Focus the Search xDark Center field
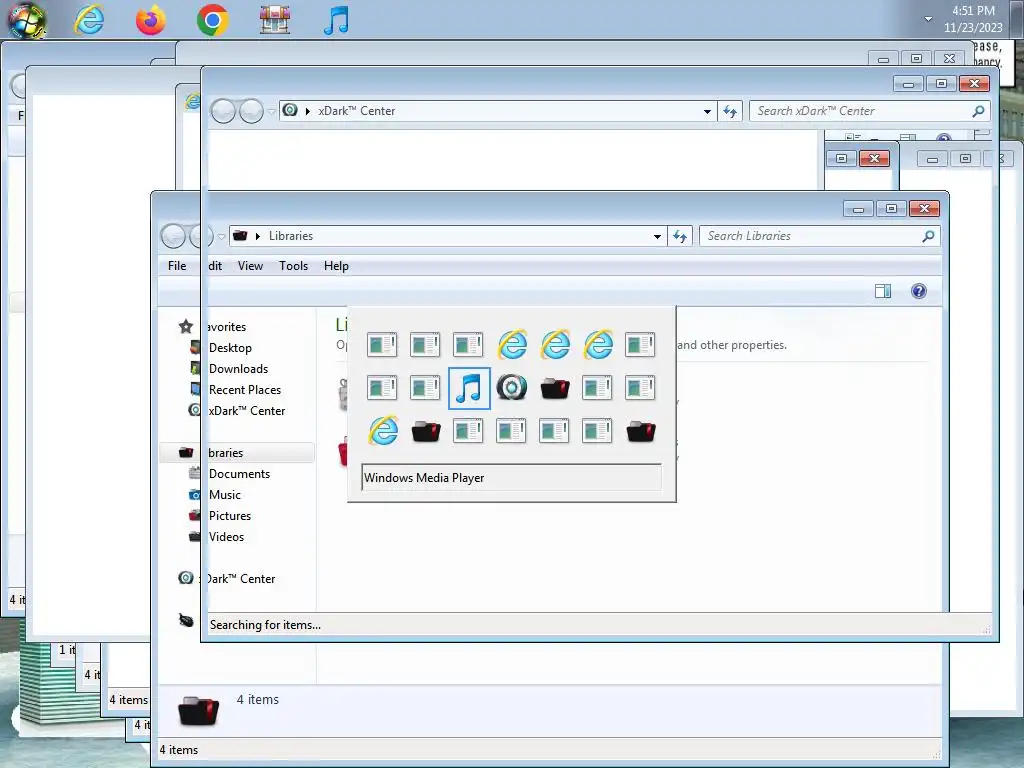The image size is (1024, 768). [x=869, y=111]
